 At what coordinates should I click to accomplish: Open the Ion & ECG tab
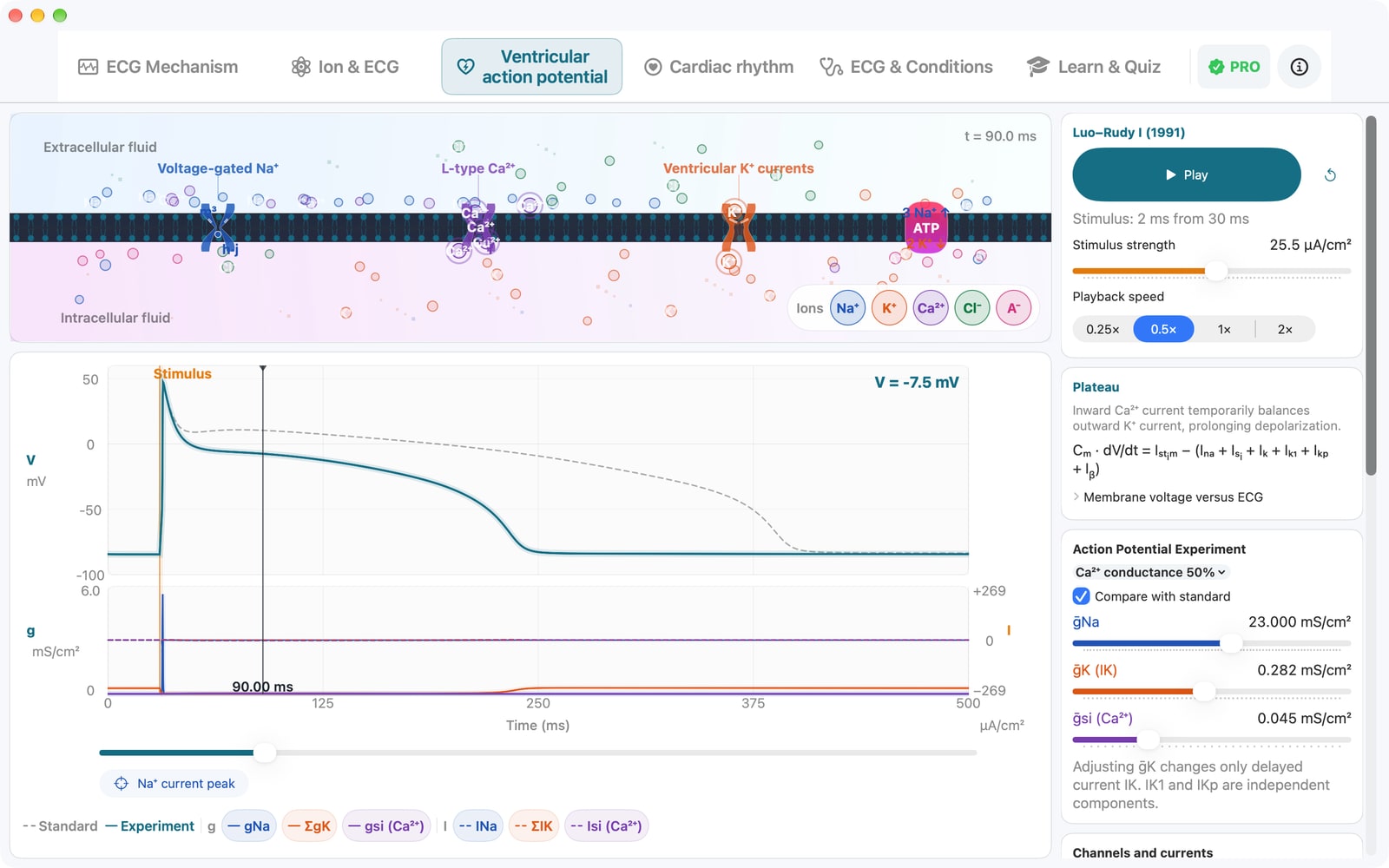pos(345,67)
